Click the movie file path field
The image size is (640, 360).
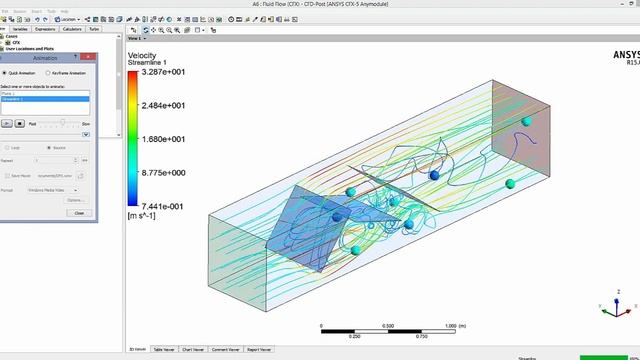point(55,176)
